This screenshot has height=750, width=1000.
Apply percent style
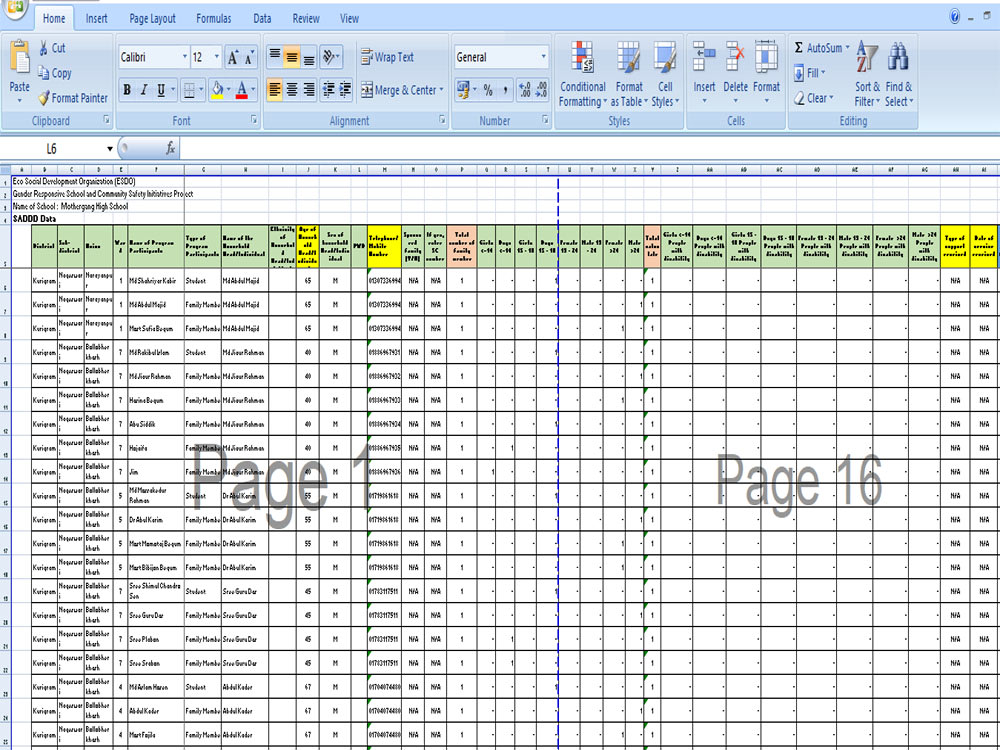pyautogui.click(x=488, y=90)
